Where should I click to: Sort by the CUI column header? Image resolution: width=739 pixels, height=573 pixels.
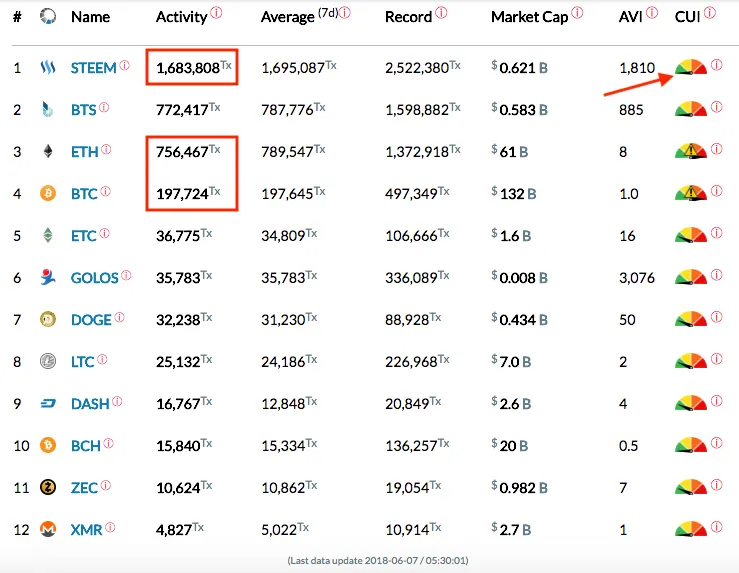tap(688, 17)
